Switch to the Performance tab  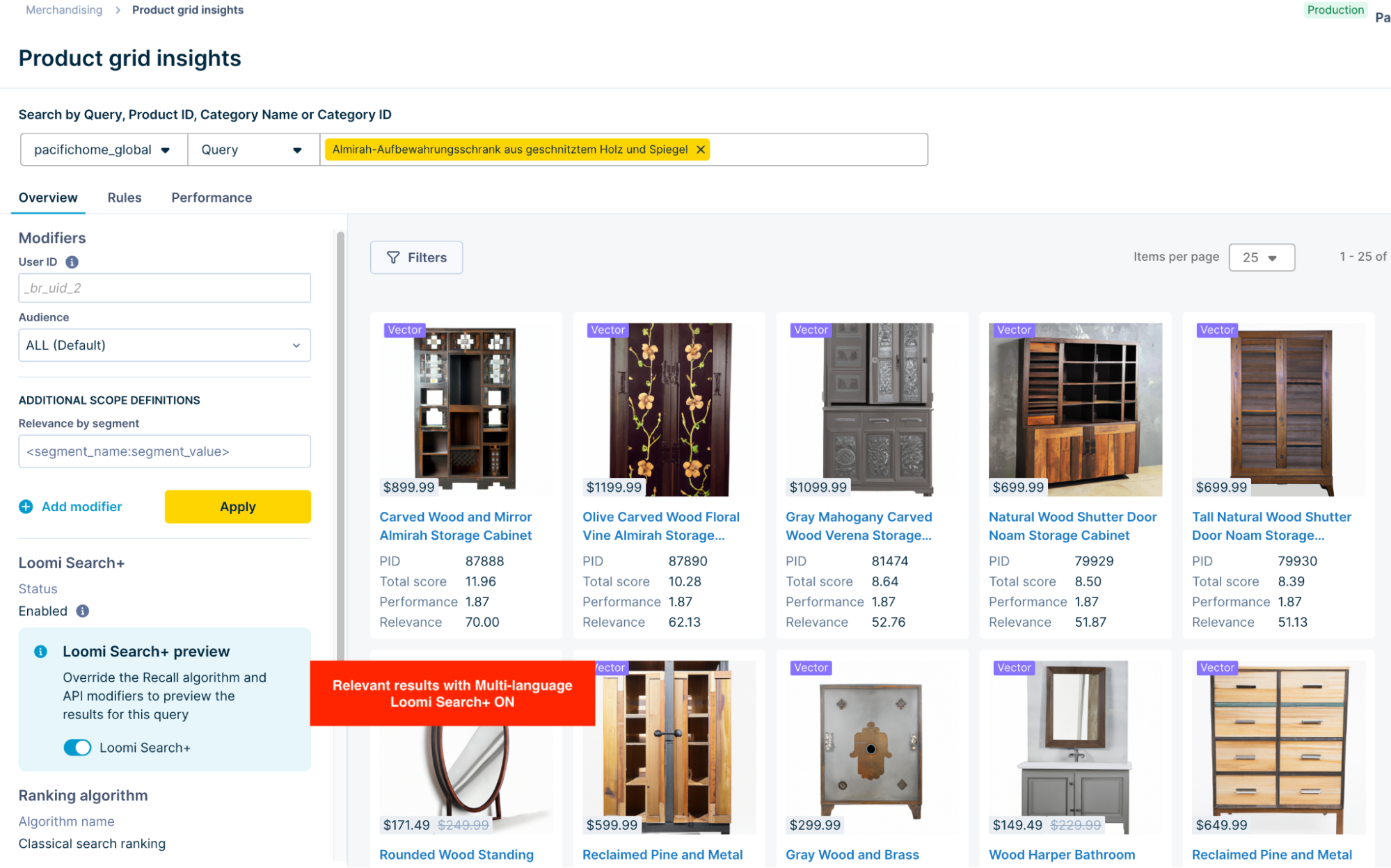coord(212,198)
